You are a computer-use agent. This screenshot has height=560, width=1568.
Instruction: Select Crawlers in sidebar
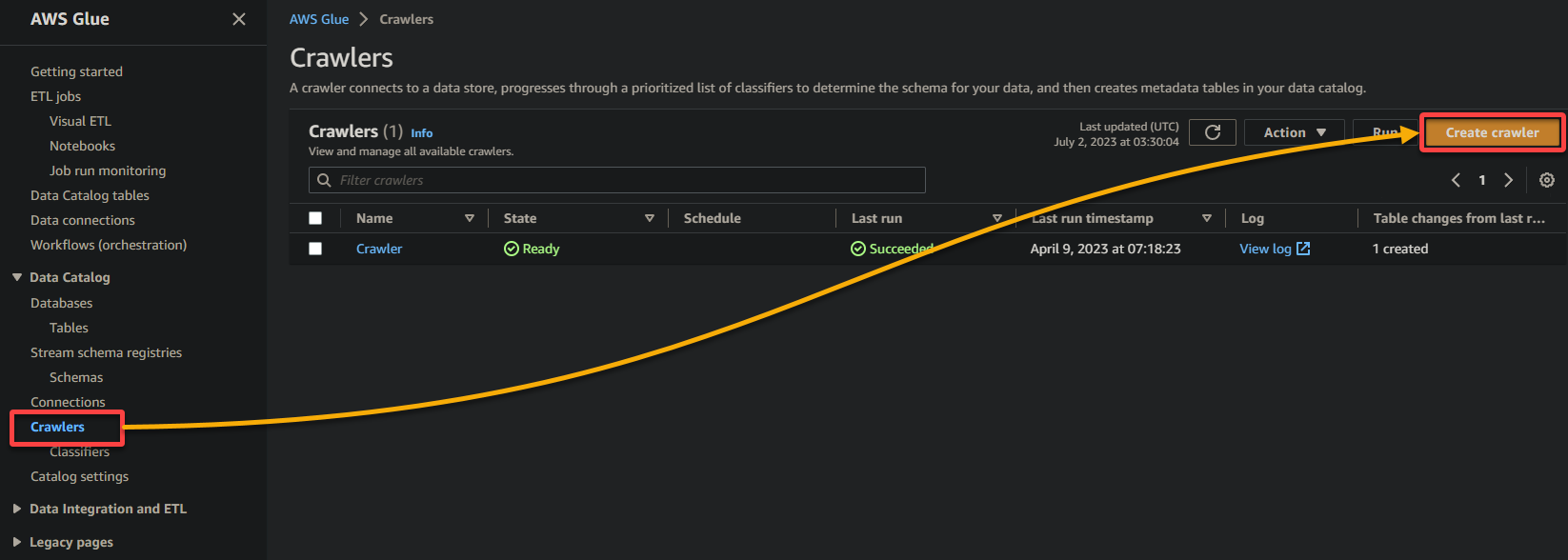57,427
